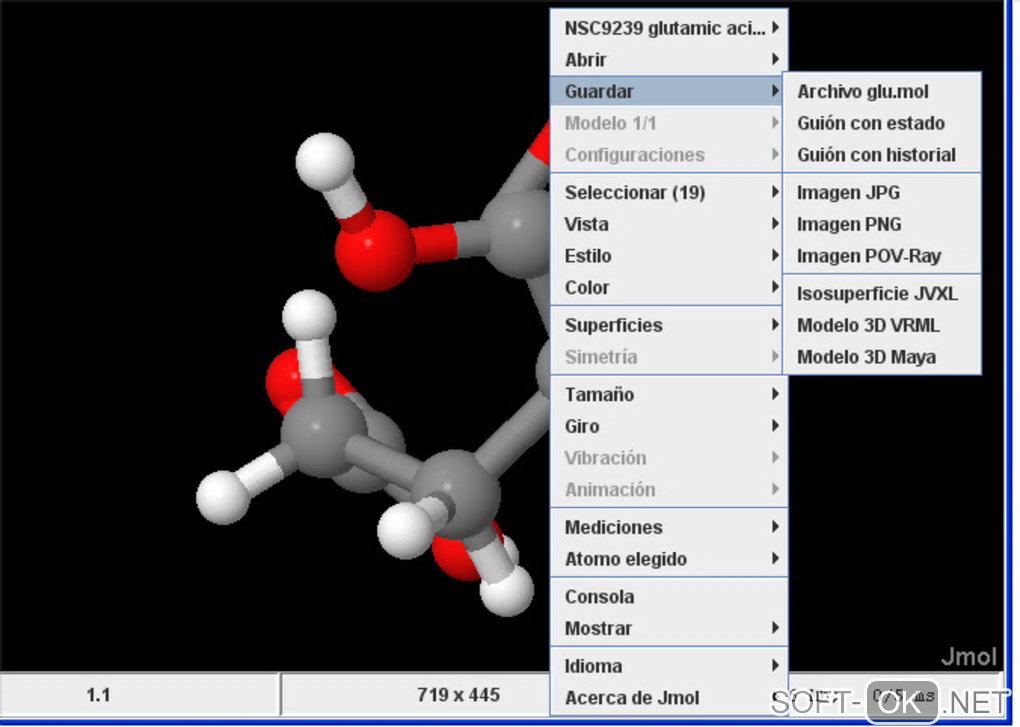Screen dimensions: 1020x727
Task: Save Isosuperficie JVXL
Action: tap(882, 294)
